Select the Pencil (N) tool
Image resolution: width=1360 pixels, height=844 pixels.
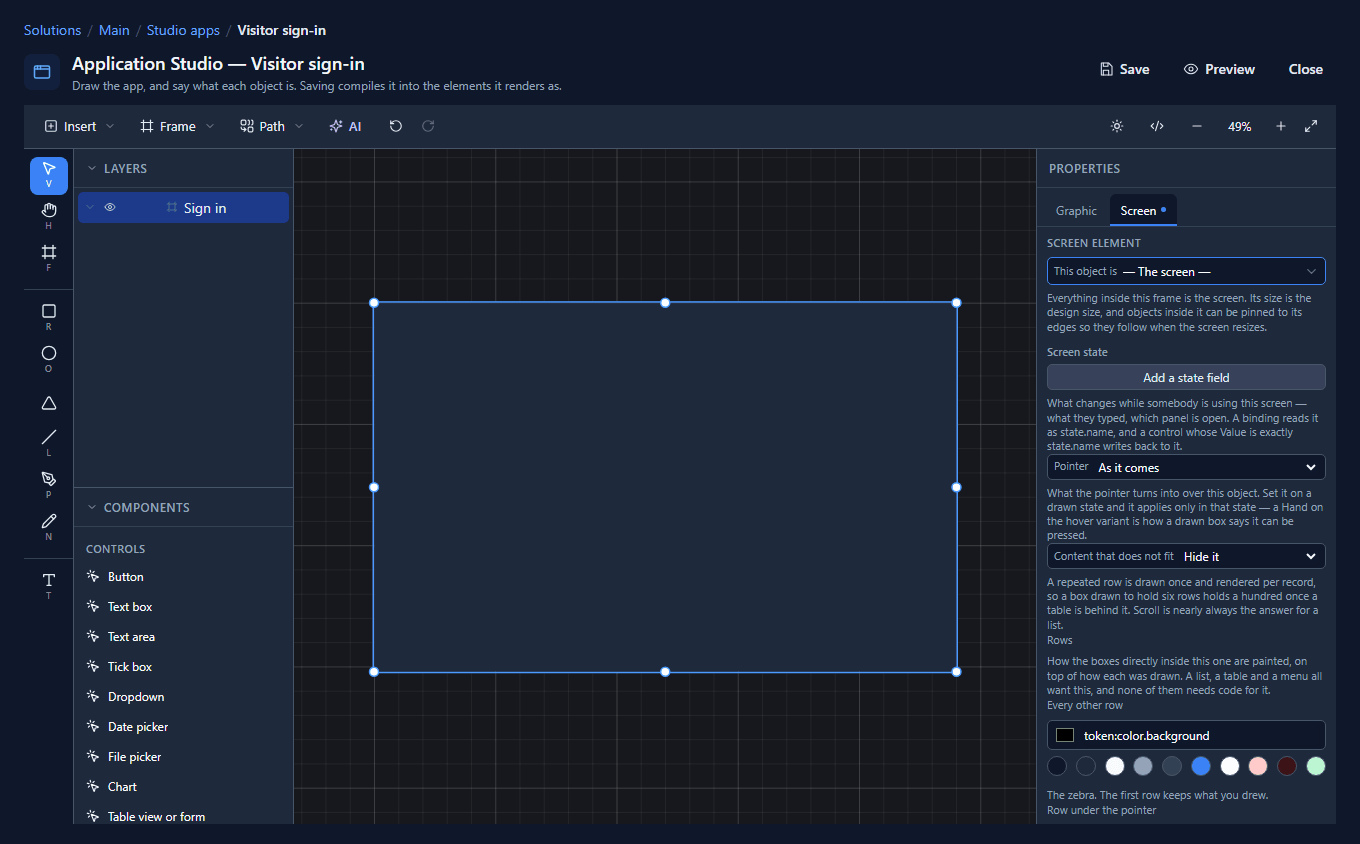(x=49, y=527)
